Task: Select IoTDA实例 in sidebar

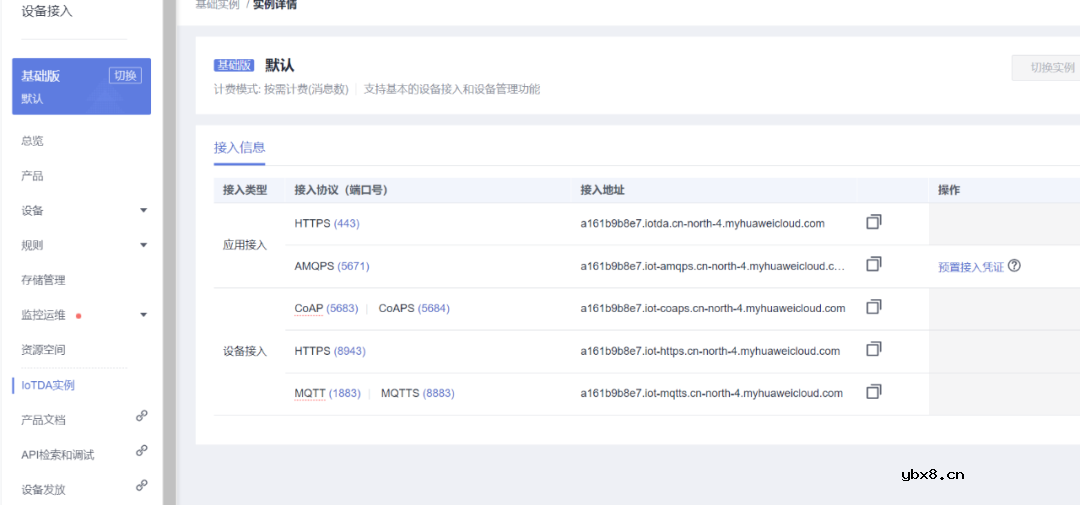Action: pyautogui.click(x=48, y=385)
